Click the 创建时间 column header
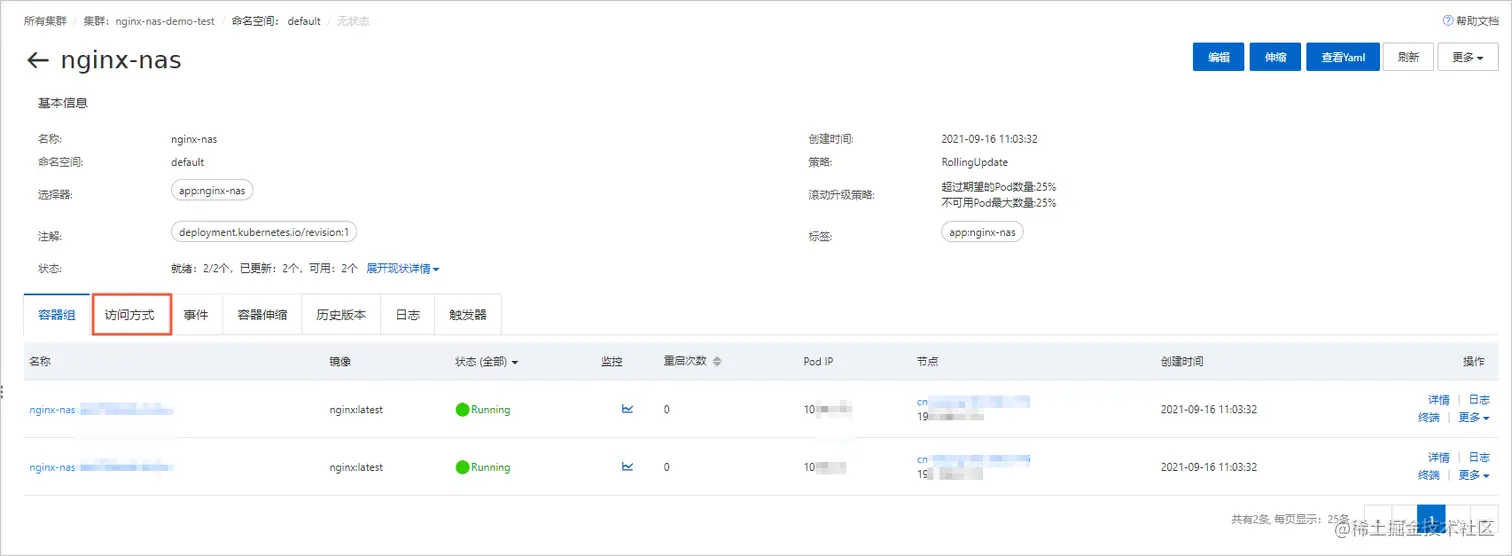This screenshot has height=556, width=1512. tap(1182, 361)
